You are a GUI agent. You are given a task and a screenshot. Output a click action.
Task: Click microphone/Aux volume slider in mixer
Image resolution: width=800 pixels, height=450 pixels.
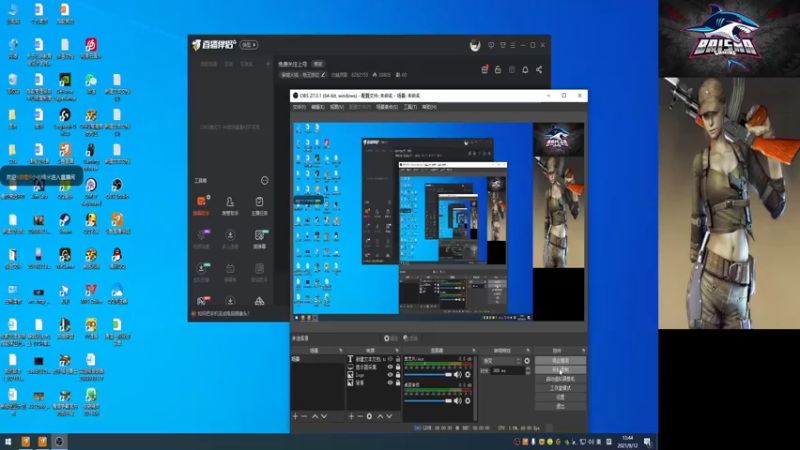point(428,374)
